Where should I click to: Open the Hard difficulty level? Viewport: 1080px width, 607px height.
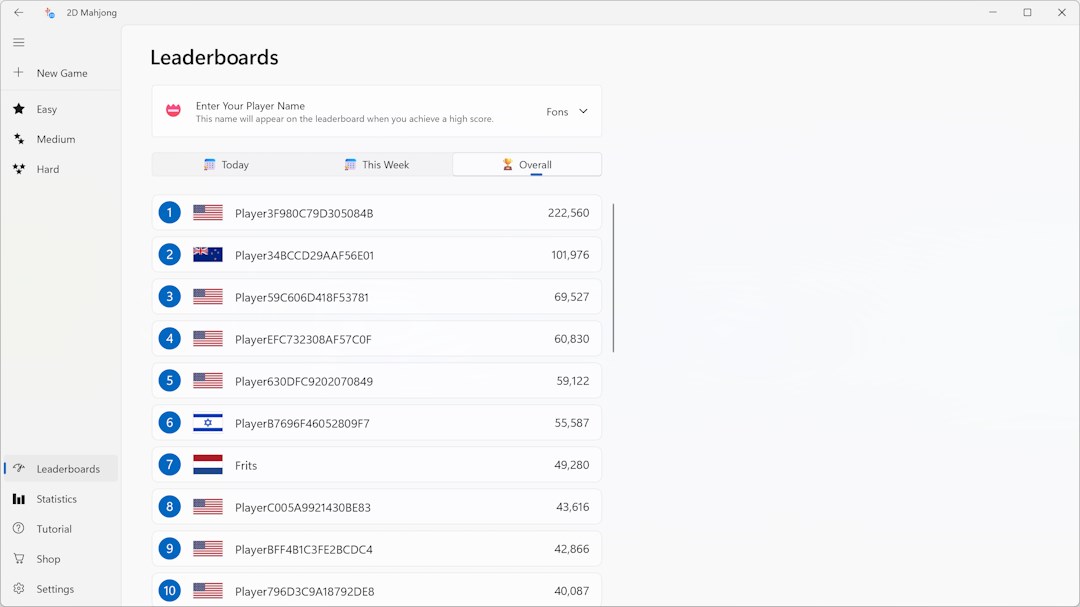click(47, 169)
